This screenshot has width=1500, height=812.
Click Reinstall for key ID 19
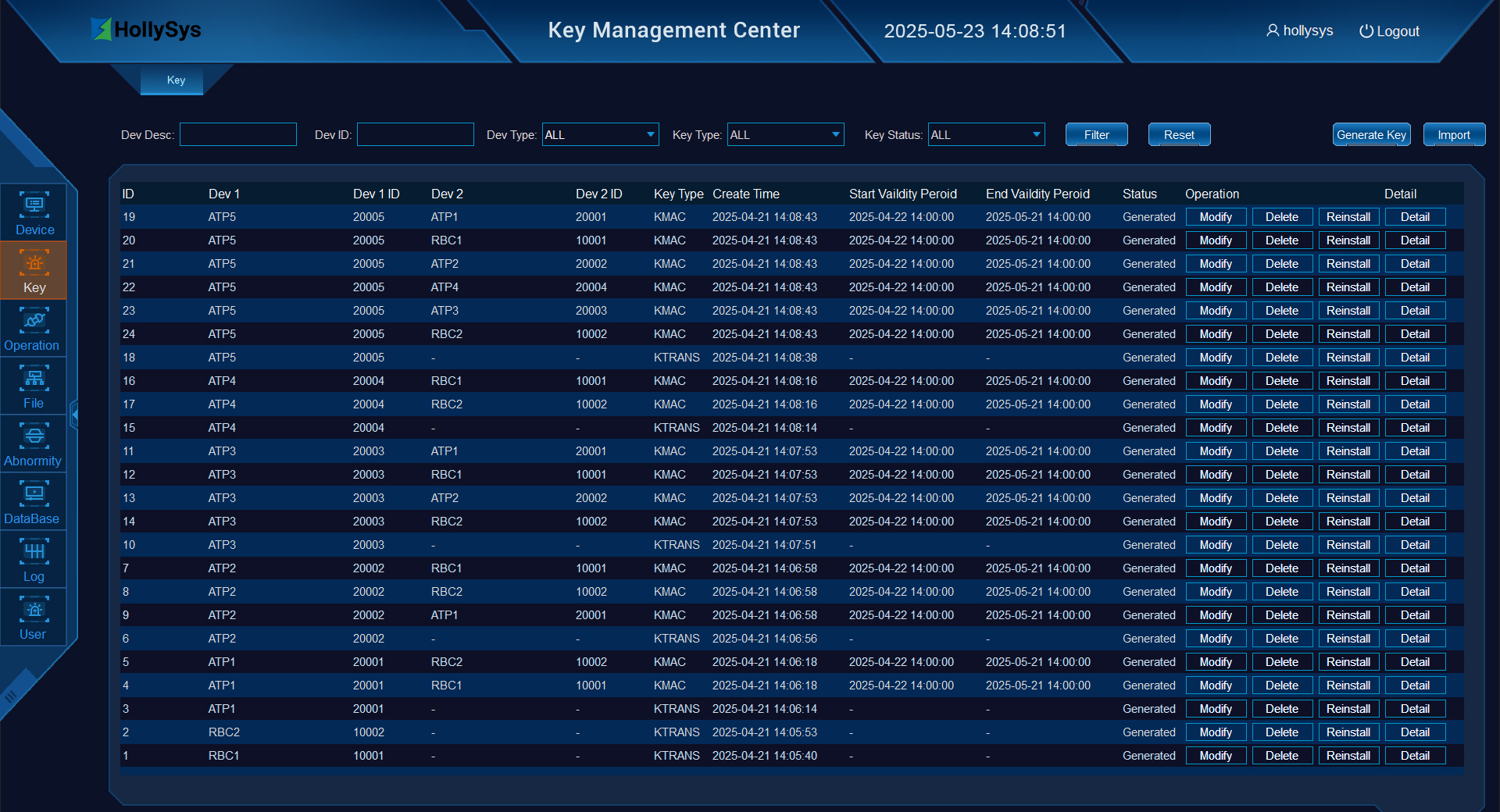[1348, 217]
